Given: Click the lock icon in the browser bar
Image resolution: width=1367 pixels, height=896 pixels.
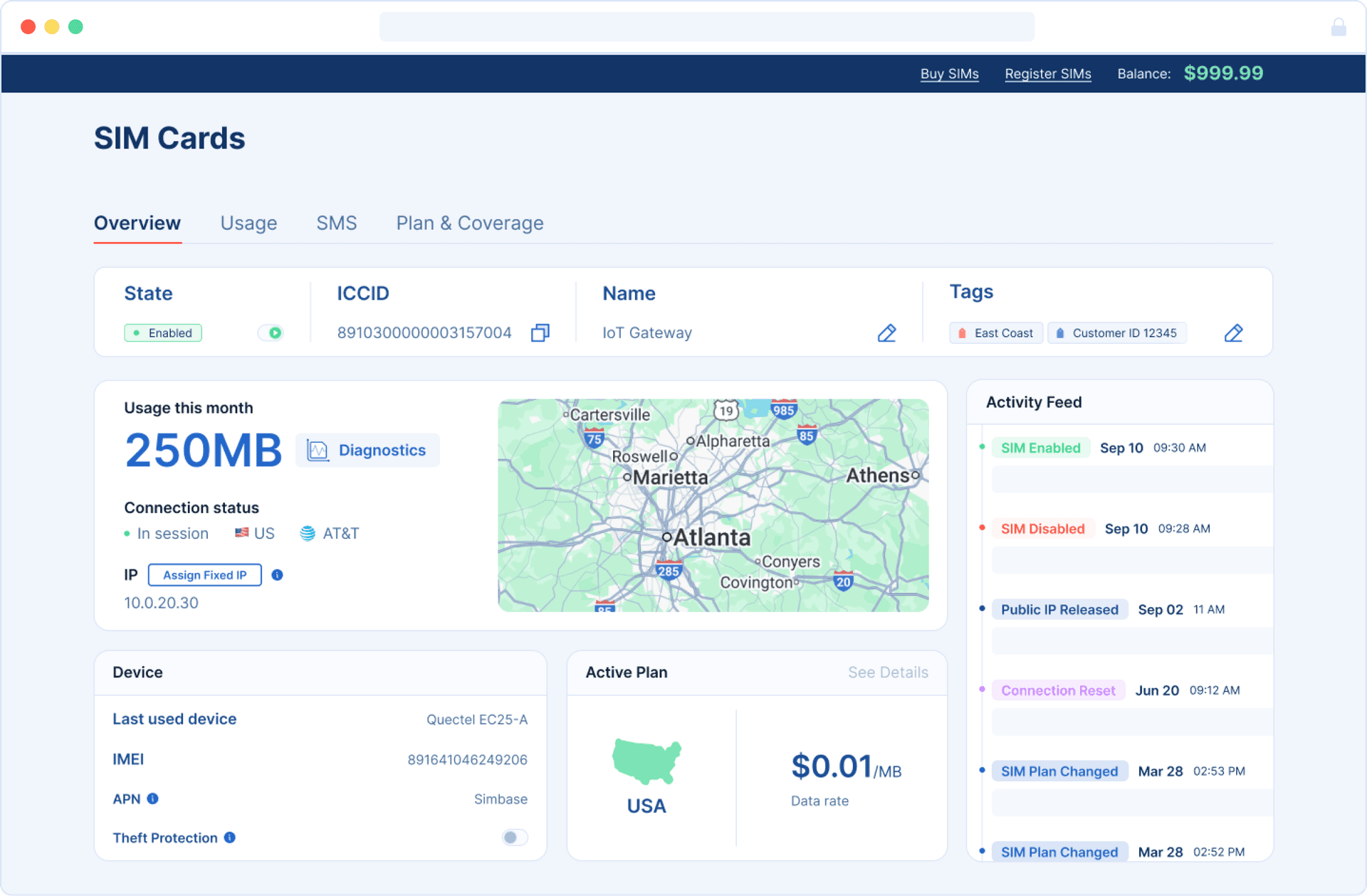Looking at the screenshot, I should click(1339, 26).
